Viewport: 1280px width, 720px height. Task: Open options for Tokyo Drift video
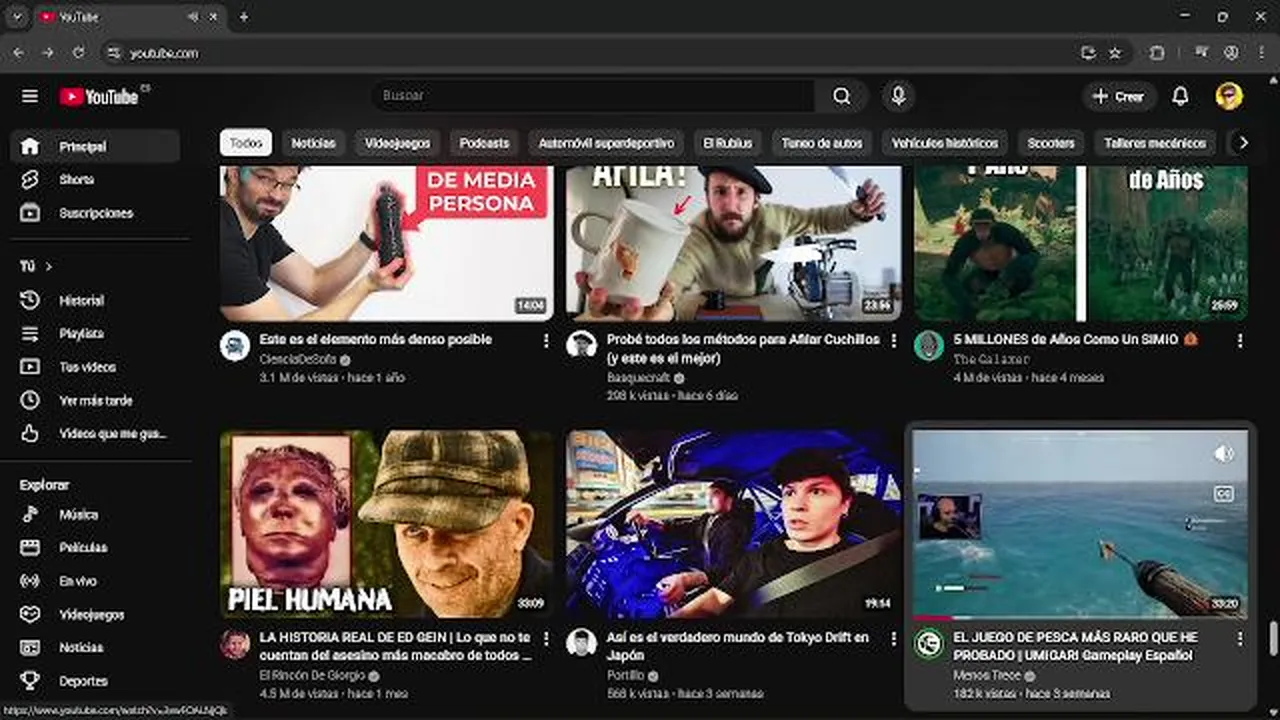click(x=893, y=638)
